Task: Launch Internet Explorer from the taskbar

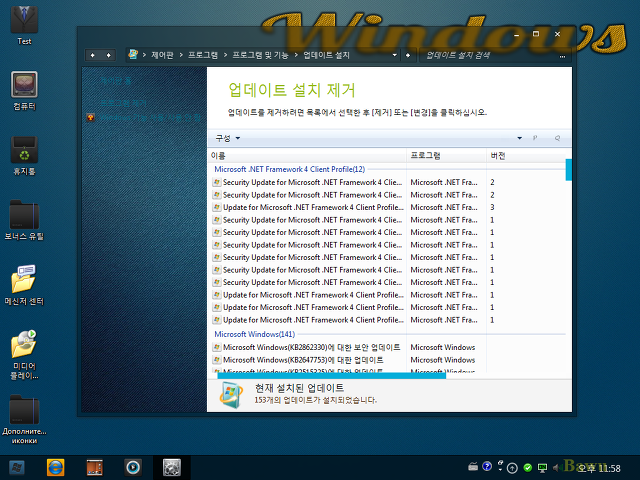Action: (x=56, y=468)
